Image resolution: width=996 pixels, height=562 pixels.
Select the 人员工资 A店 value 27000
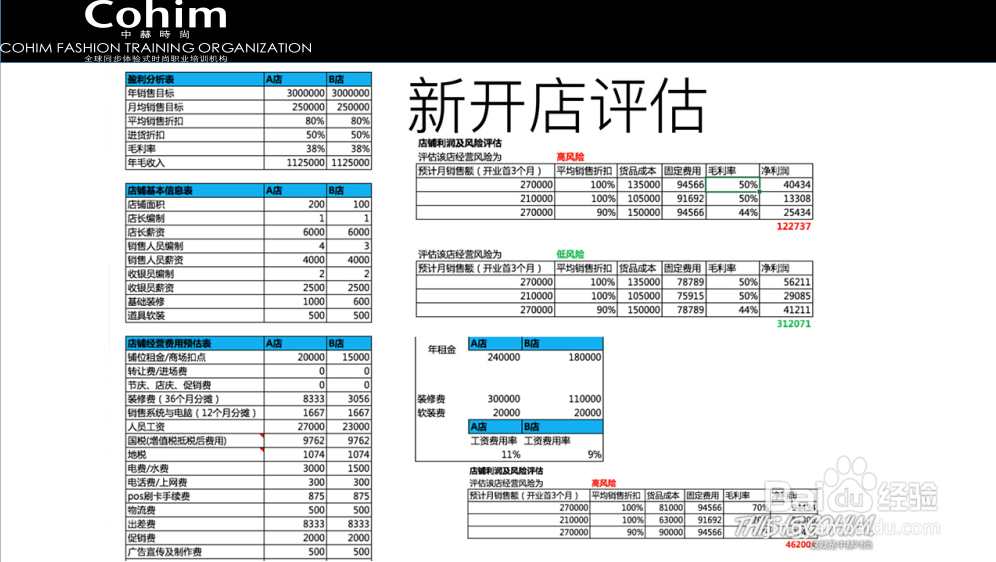pos(311,427)
